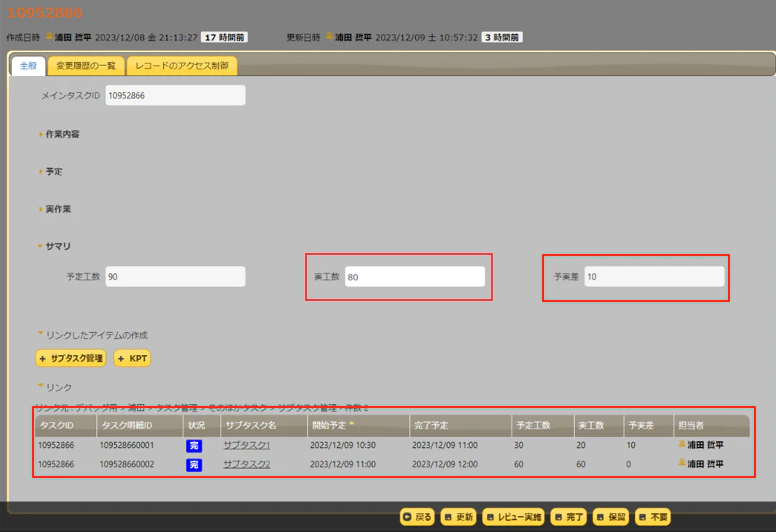Open the 変更履歴の一覧 tab
776x532 pixels.
(86, 66)
